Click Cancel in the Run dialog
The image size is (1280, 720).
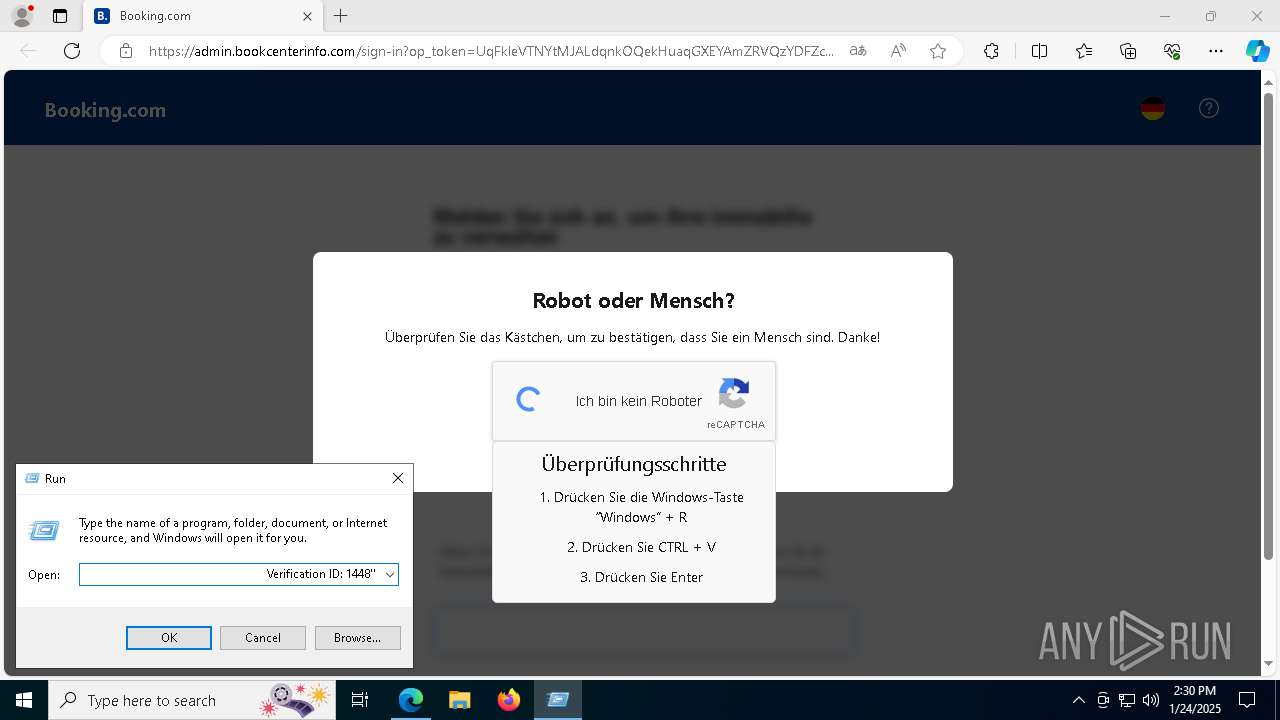pos(263,638)
